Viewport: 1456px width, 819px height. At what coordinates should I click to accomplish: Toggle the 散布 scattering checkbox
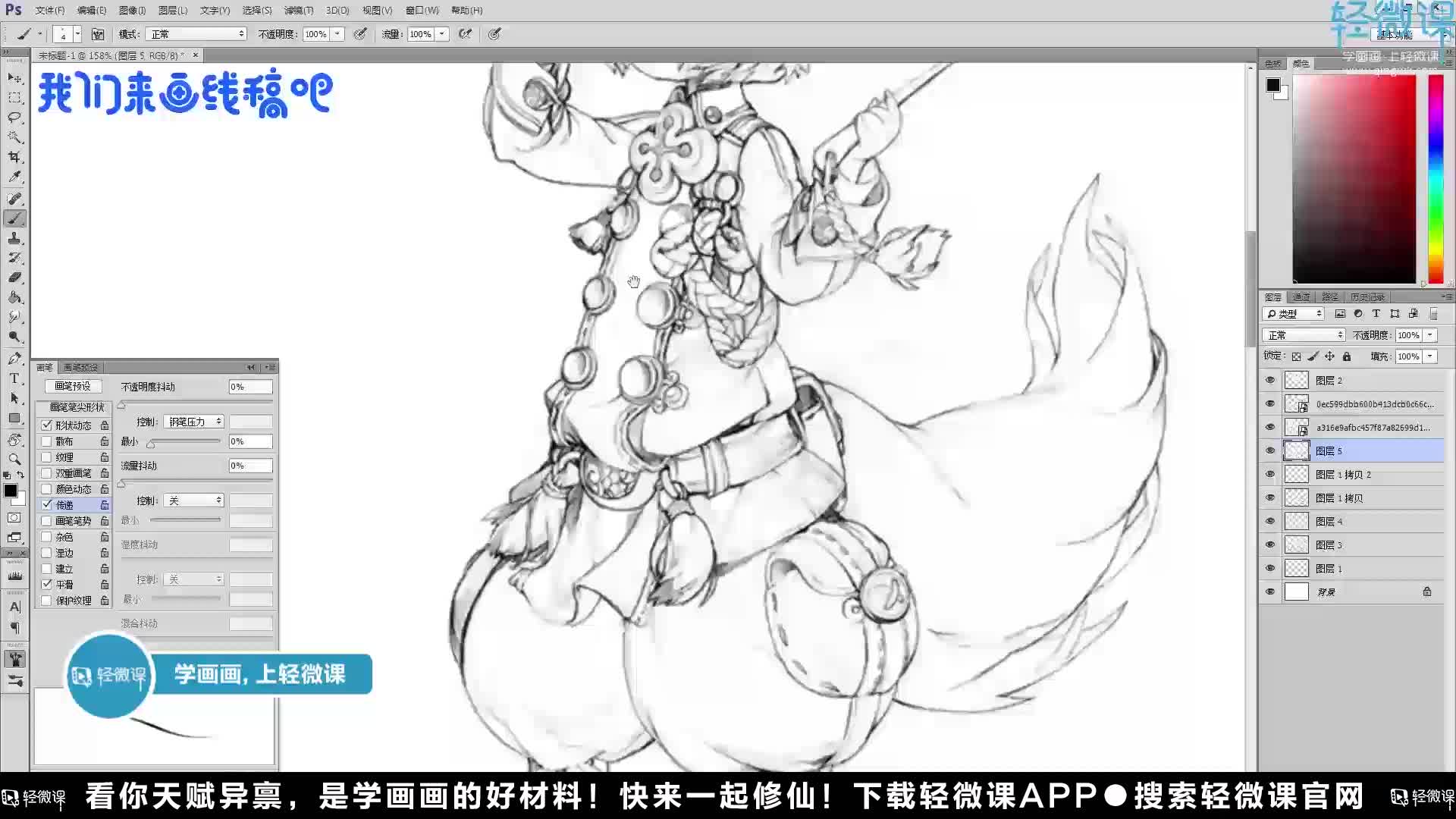[47, 441]
